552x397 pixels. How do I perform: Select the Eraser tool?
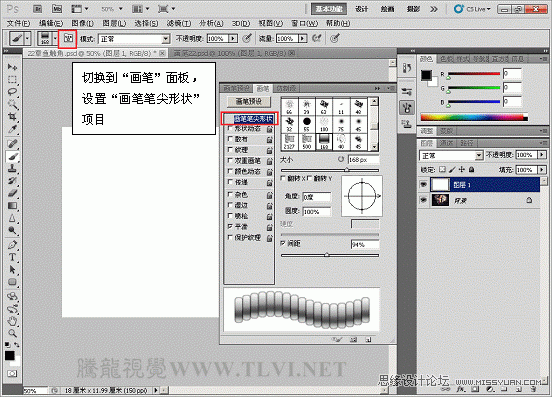click(12, 193)
